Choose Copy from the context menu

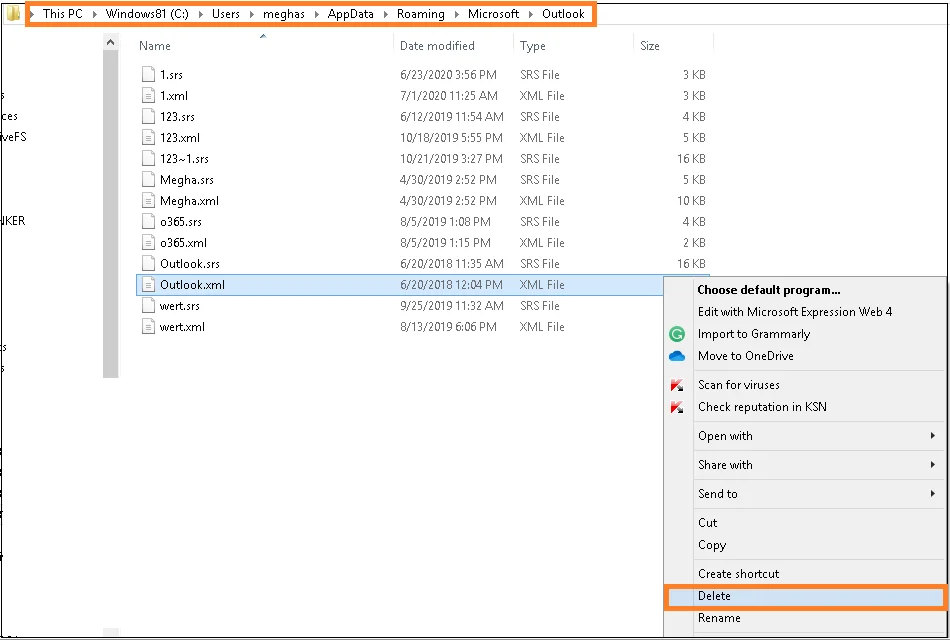point(712,545)
